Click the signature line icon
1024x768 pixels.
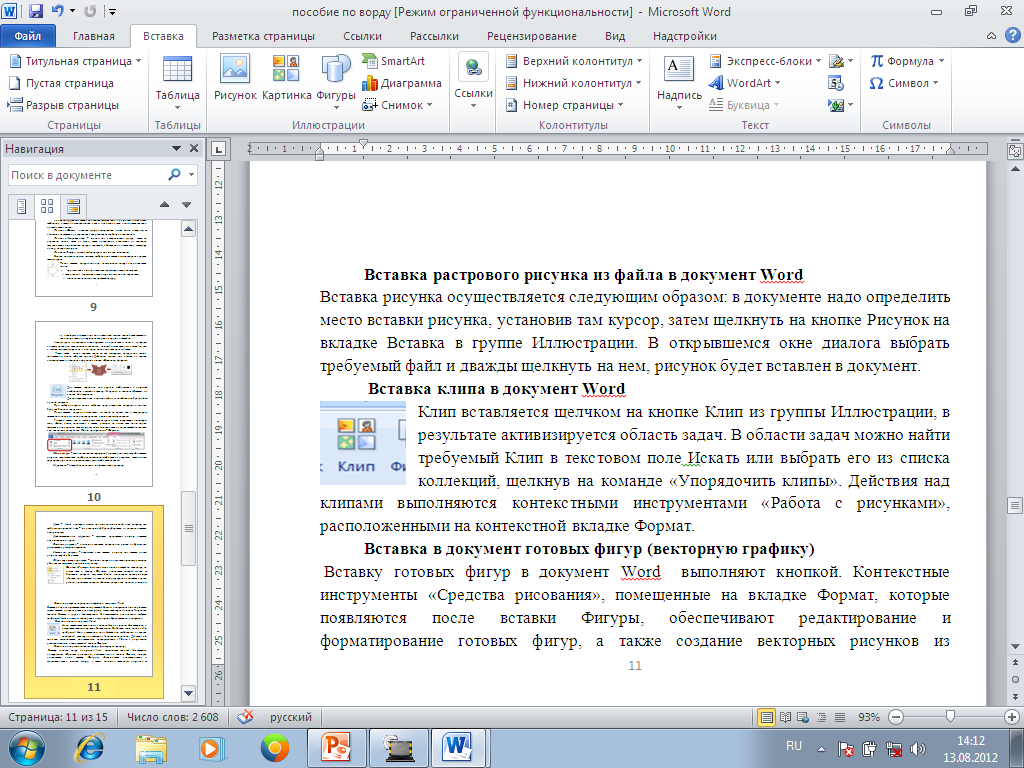(837, 61)
